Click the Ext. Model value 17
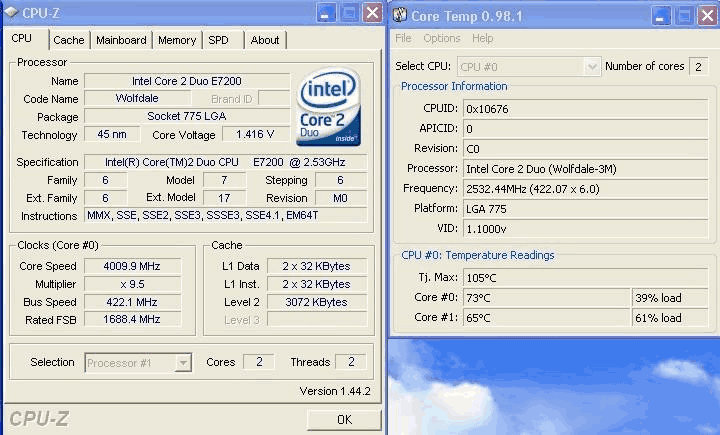 tap(224, 198)
